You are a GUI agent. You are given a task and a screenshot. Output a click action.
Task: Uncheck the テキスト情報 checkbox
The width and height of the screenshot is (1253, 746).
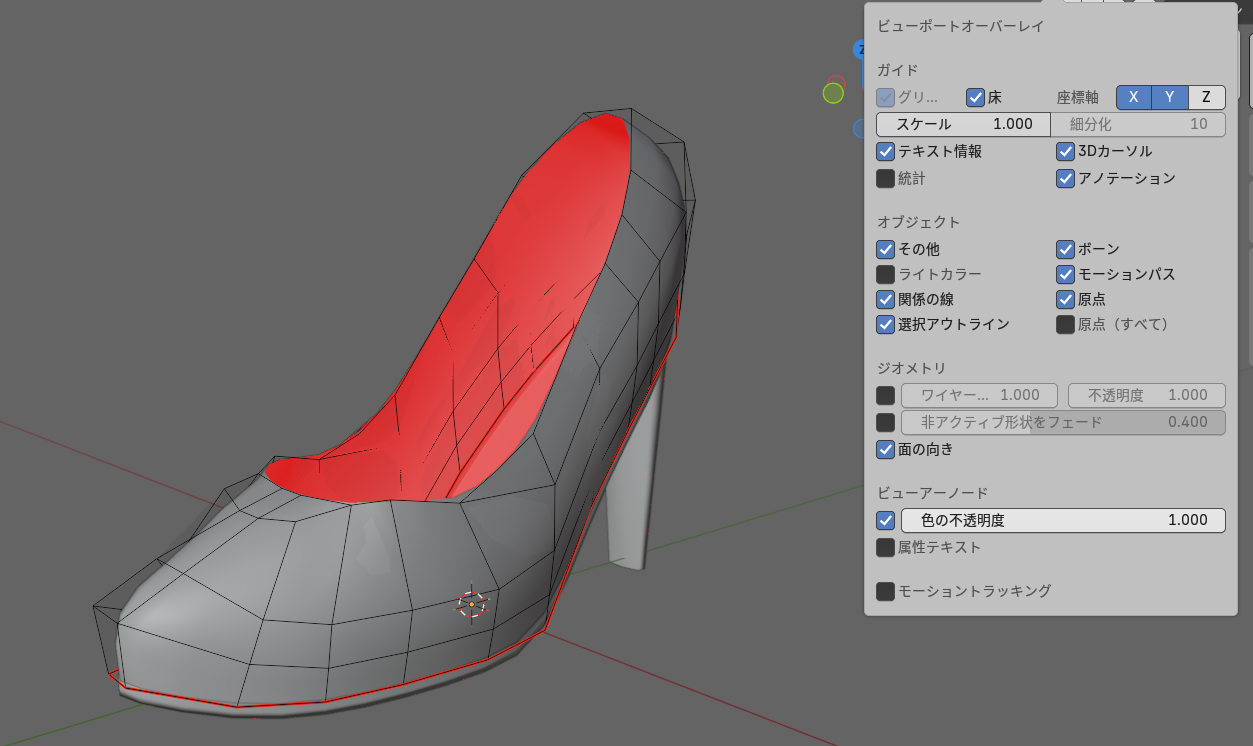point(885,151)
